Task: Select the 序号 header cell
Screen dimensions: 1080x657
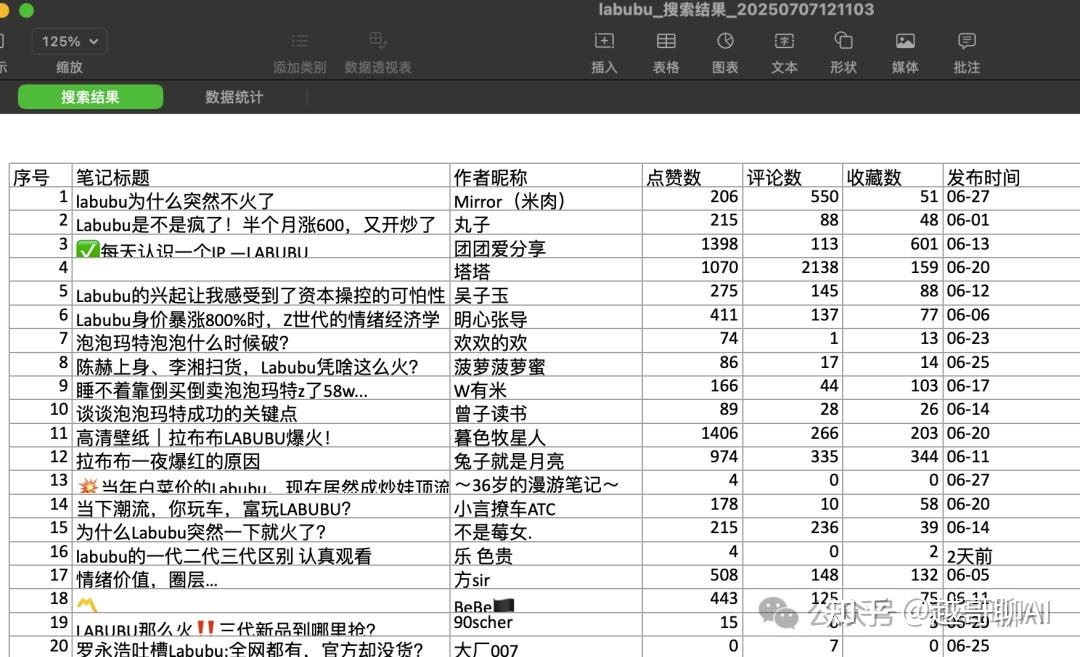Action: click(x=41, y=176)
